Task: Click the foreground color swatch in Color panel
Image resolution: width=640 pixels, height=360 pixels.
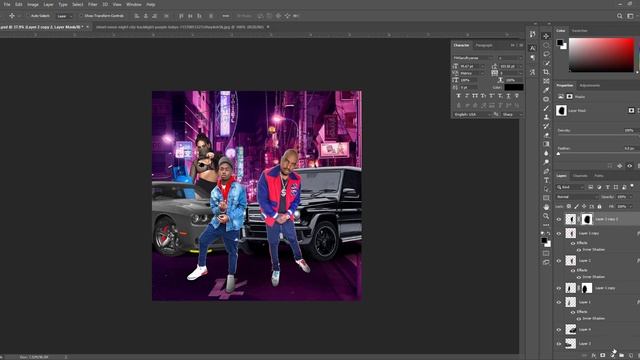Action: pyautogui.click(x=560, y=42)
